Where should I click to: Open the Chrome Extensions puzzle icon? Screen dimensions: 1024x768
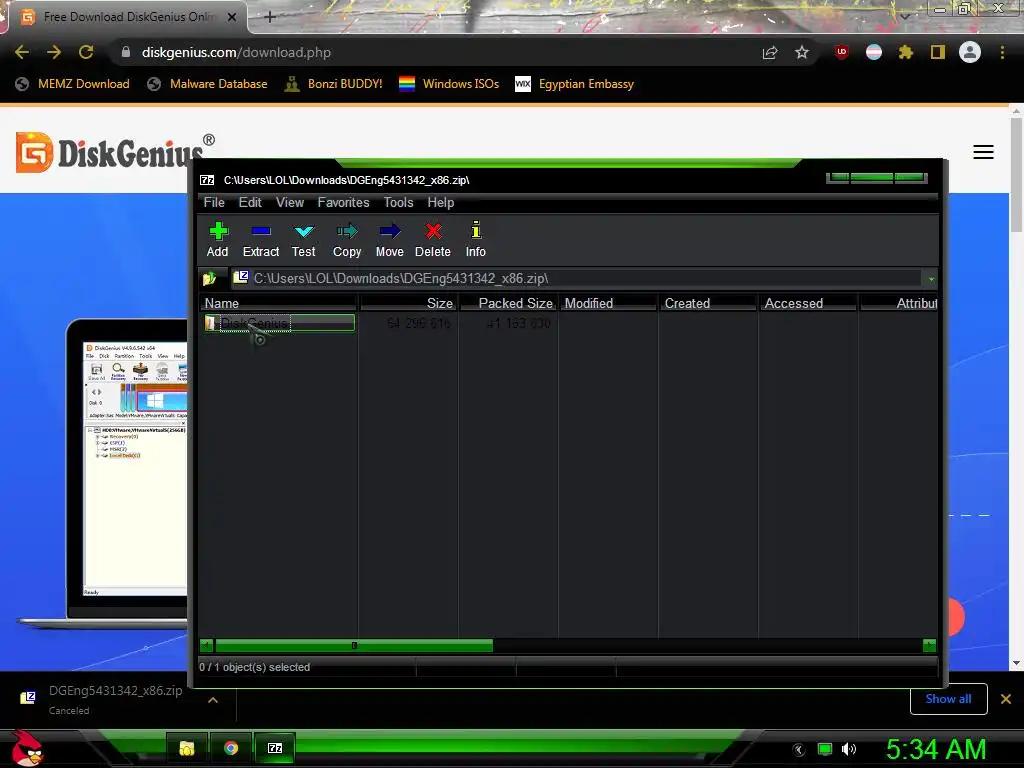[x=906, y=52]
